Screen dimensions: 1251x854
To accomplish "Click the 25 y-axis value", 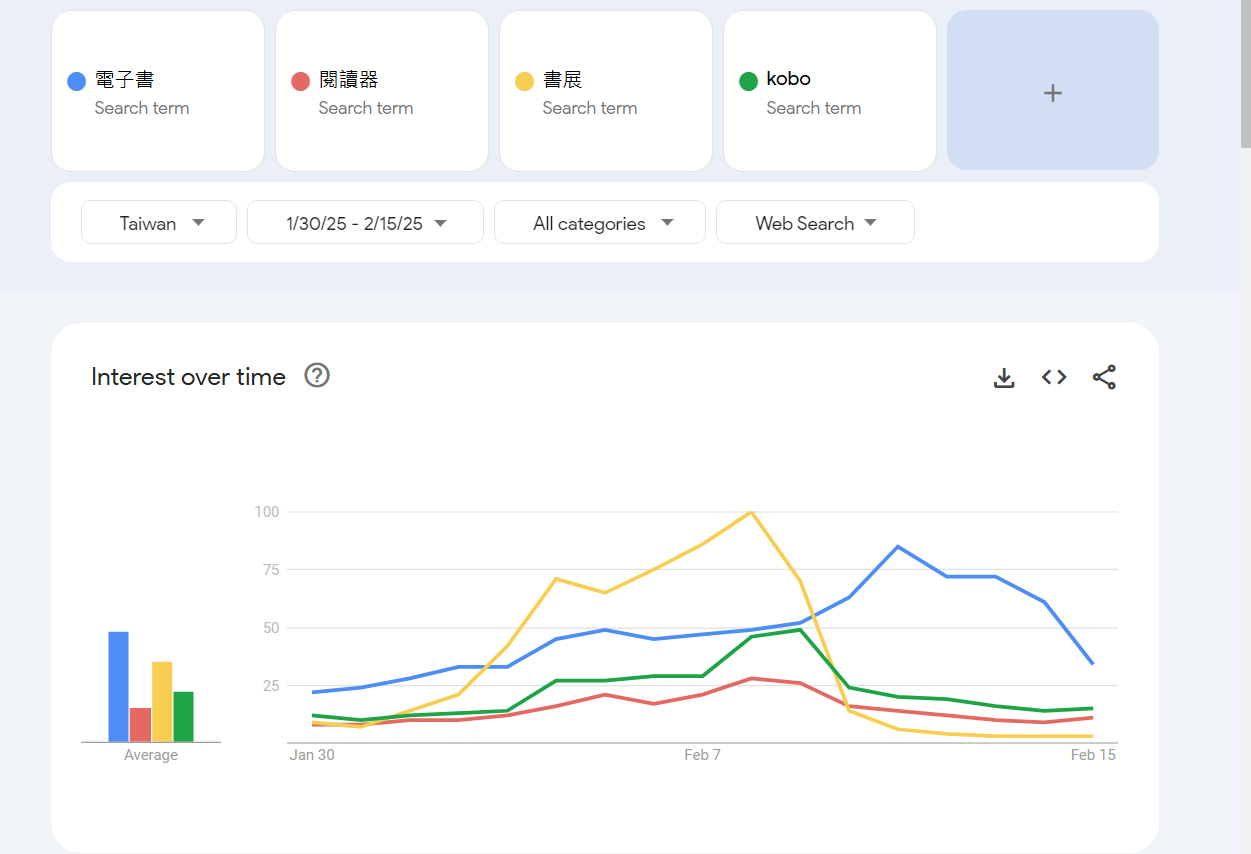I will pos(271,686).
